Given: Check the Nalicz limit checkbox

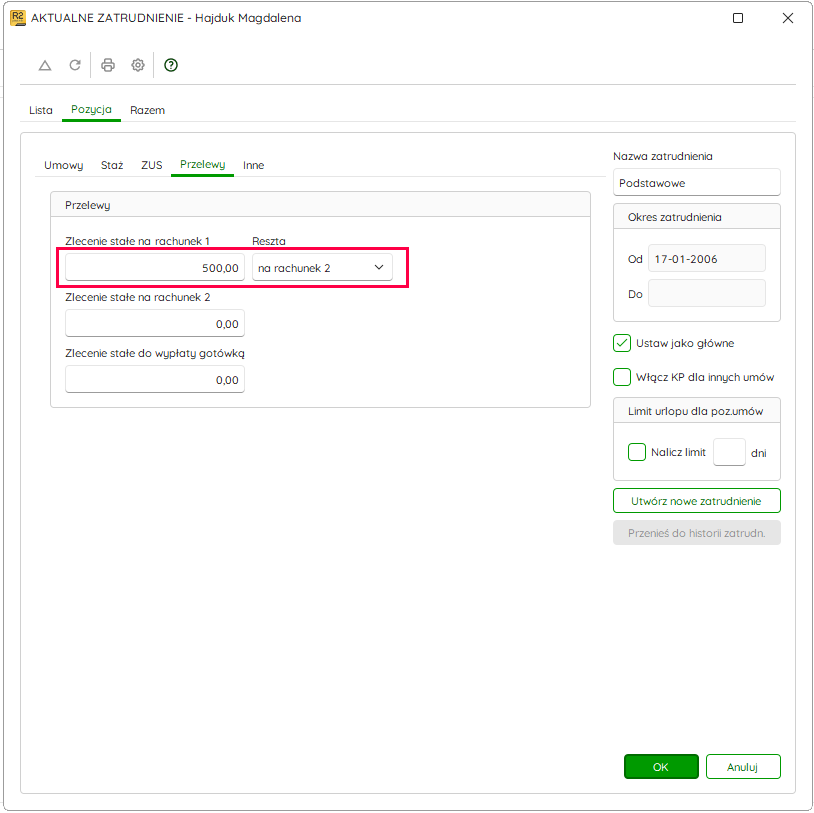Looking at the screenshot, I should point(637,452).
